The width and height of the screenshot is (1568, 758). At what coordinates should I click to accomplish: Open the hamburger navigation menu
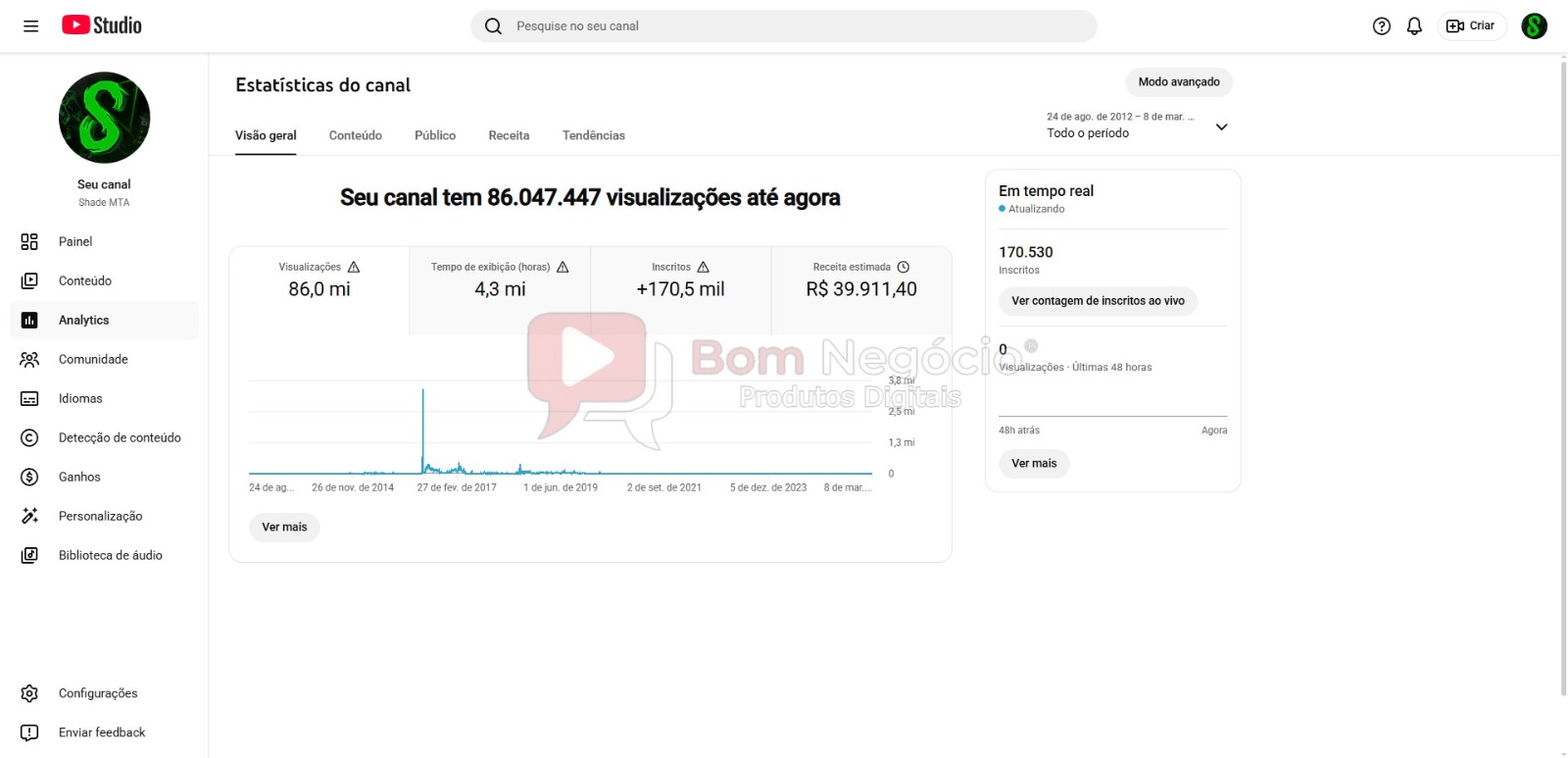(x=30, y=26)
